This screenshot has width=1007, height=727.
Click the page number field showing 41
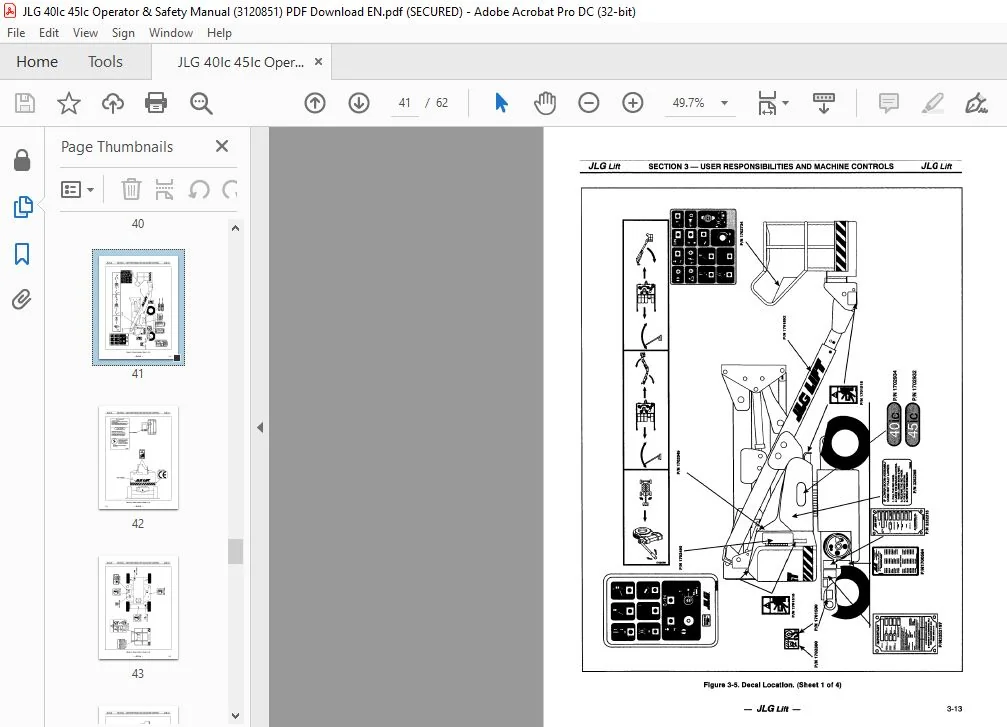point(405,103)
